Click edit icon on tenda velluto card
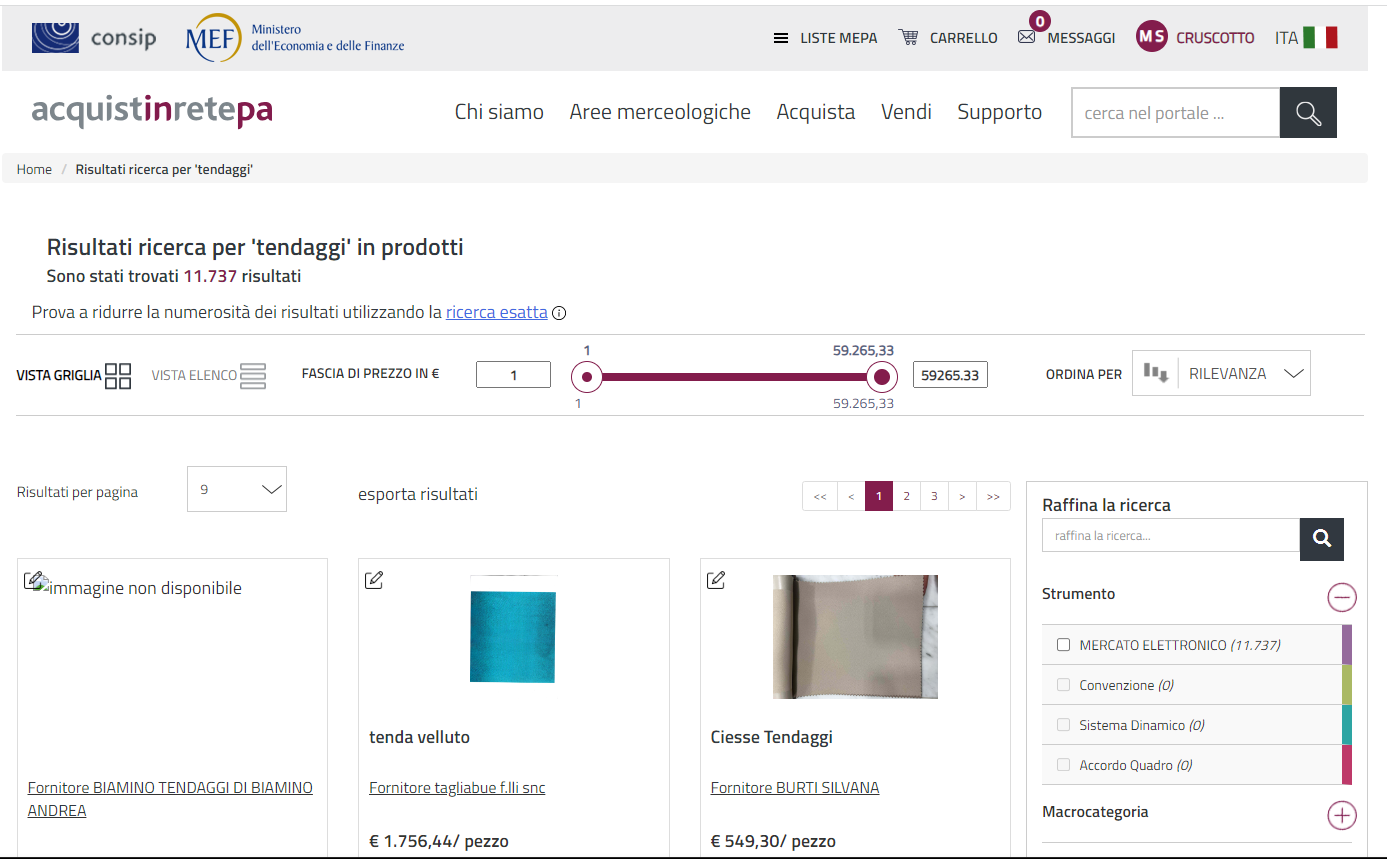 click(x=374, y=580)
